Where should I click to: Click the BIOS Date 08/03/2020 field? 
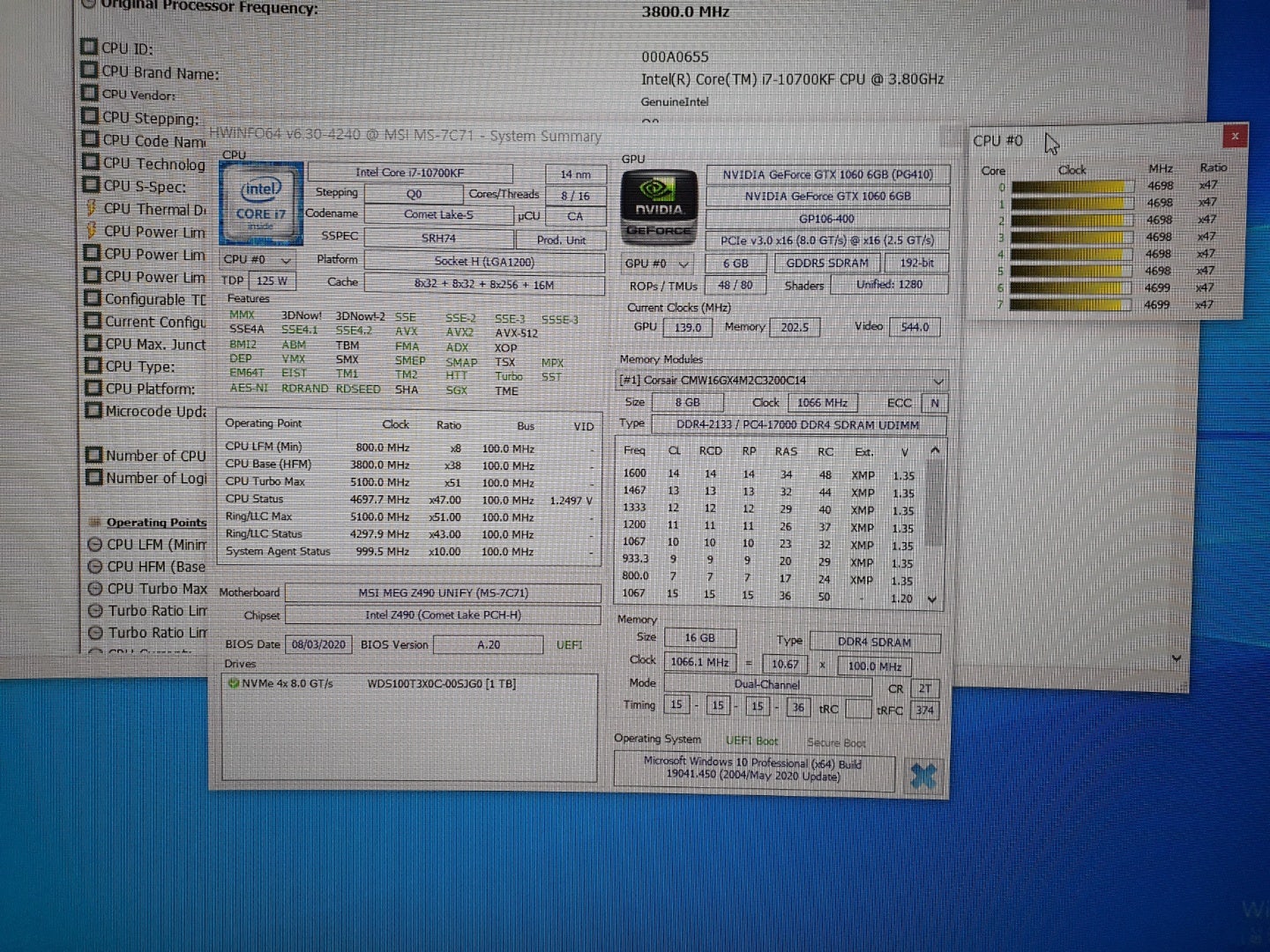click(x=318, y=644)
